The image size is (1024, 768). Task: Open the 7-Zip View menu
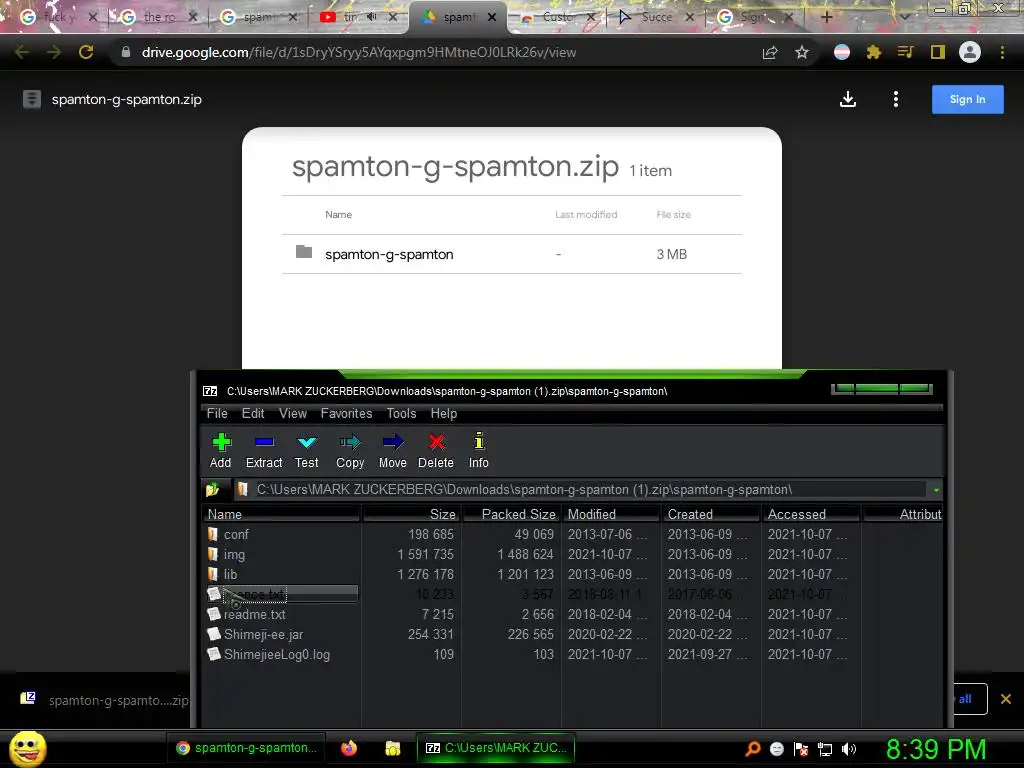pyautogui.click(x=293, y=413)
